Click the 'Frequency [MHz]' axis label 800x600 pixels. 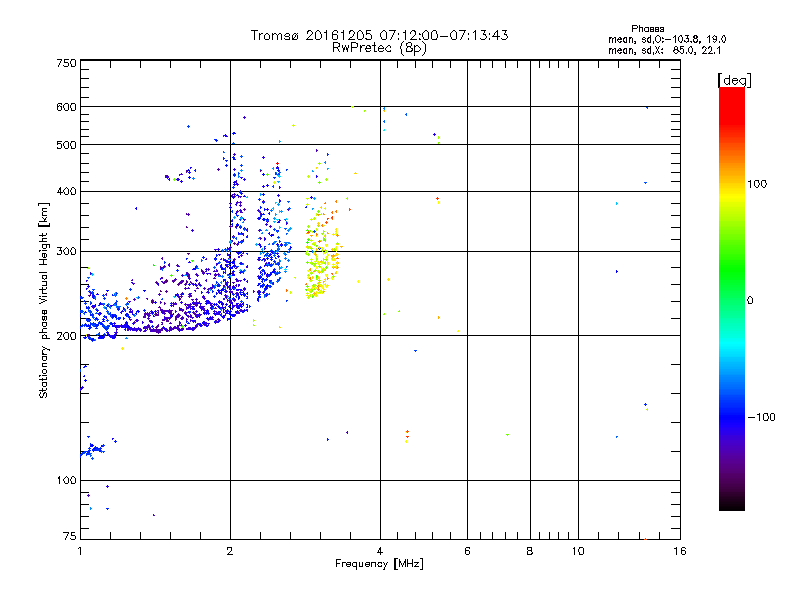[379, 564]
